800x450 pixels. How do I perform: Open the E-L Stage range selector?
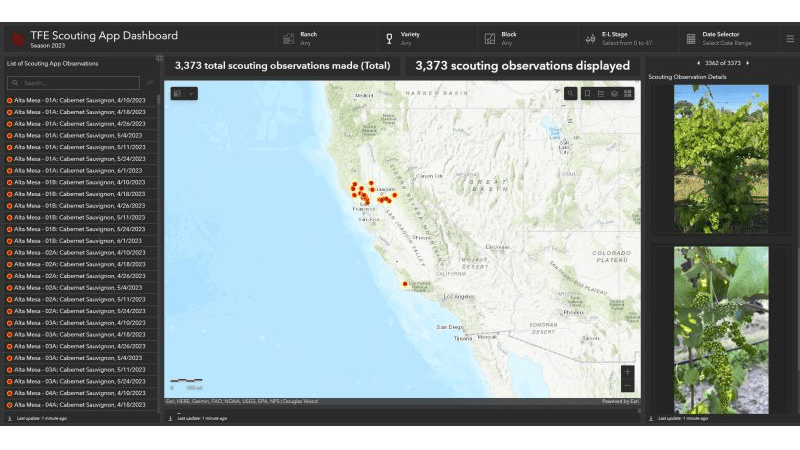click(x=630, y=38)
